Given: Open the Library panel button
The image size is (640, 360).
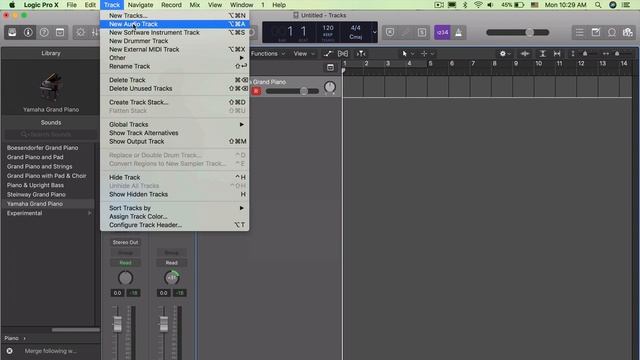Looking at the screenshot, I should (12, 32).
